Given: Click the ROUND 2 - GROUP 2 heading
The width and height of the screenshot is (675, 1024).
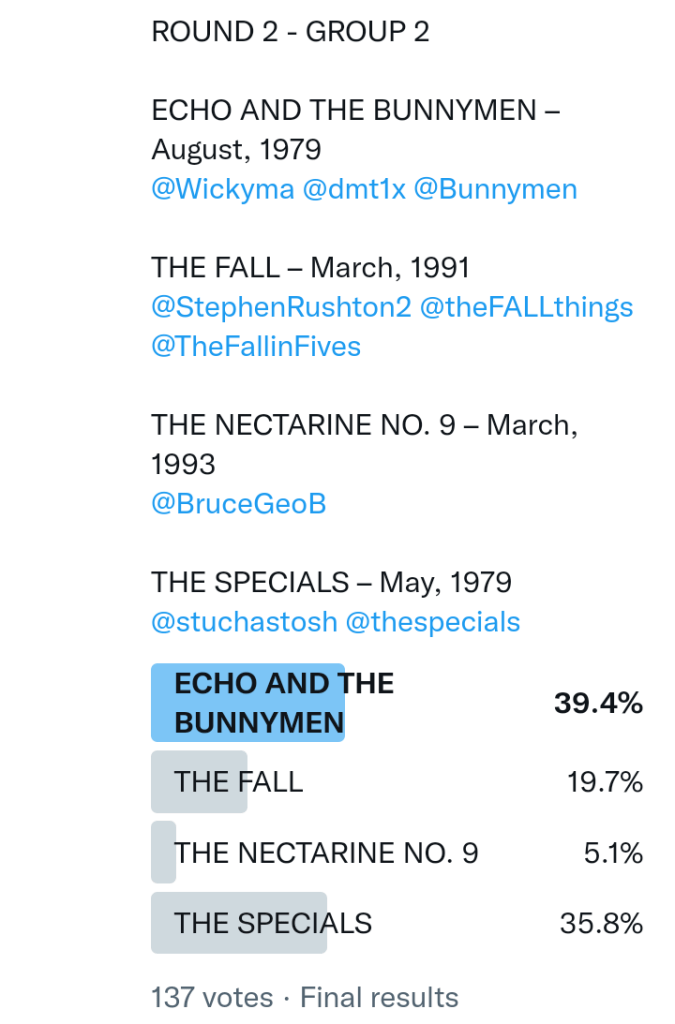Looking at the screenshot, I should (x=290, y=32).
